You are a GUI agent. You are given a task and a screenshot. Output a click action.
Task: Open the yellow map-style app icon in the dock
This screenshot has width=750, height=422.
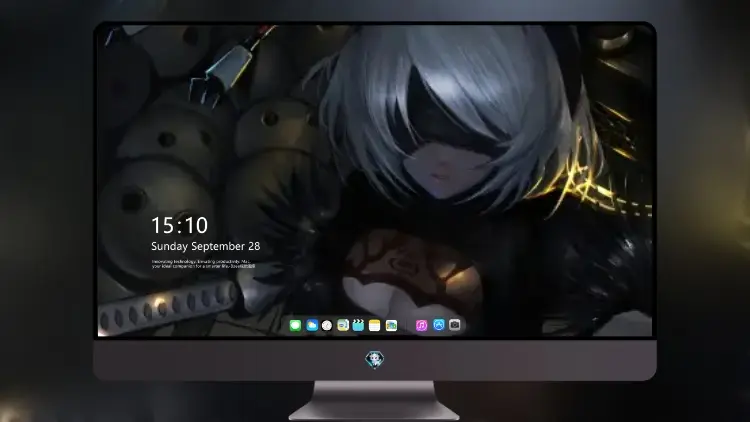tap(343, 325)
